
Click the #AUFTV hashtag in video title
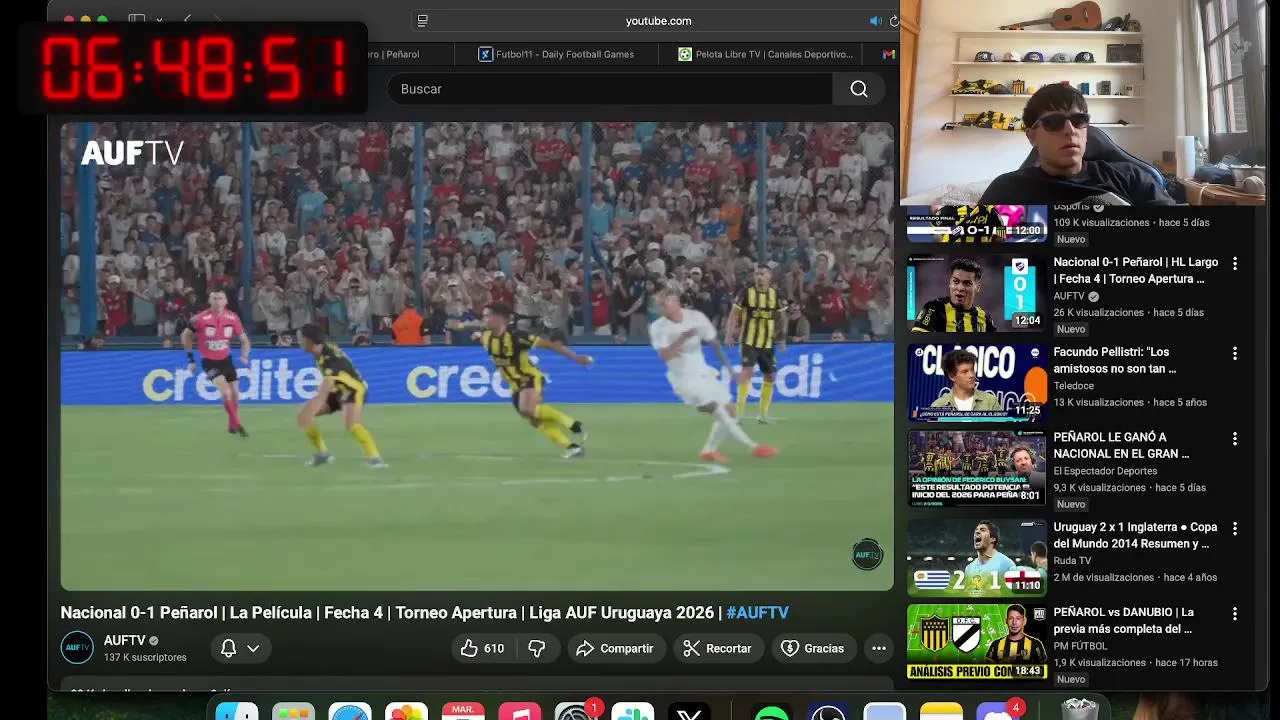coord(757,613)
